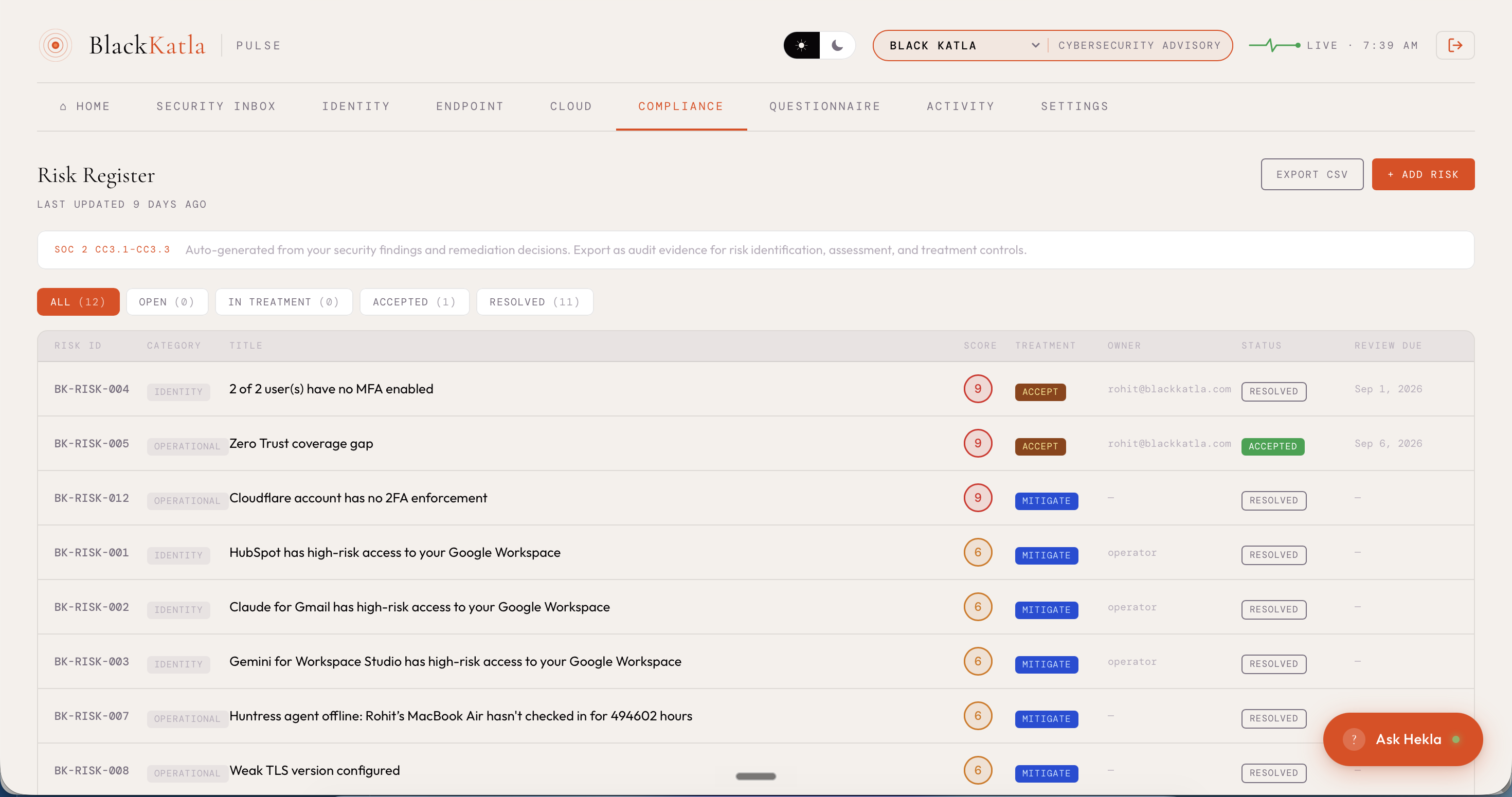Click owner email on BK-RISK-005 row

[x=1168, y=444]
